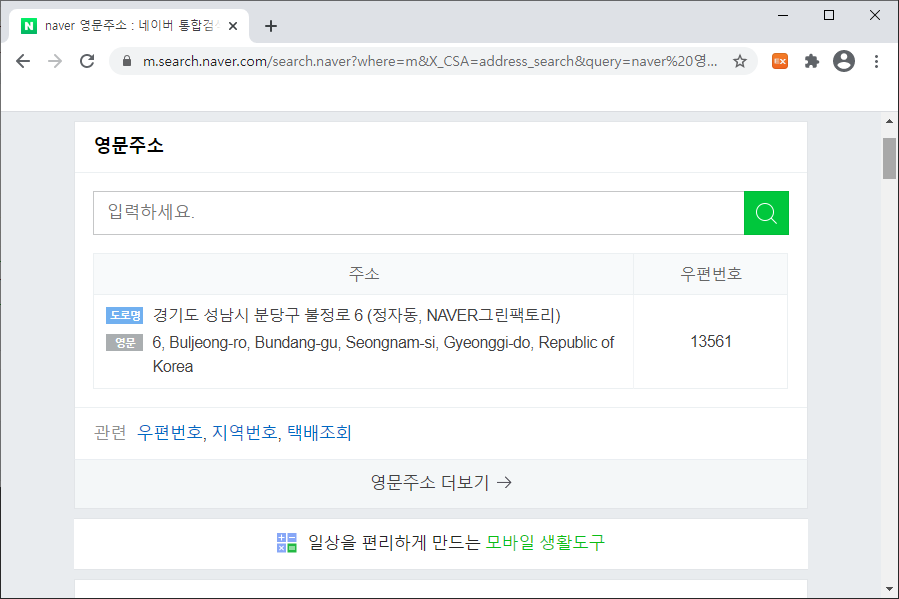Select the English address 6, Buljeong-ro
The width and height of the screenshot is (899, 599).
pos(383,354)
